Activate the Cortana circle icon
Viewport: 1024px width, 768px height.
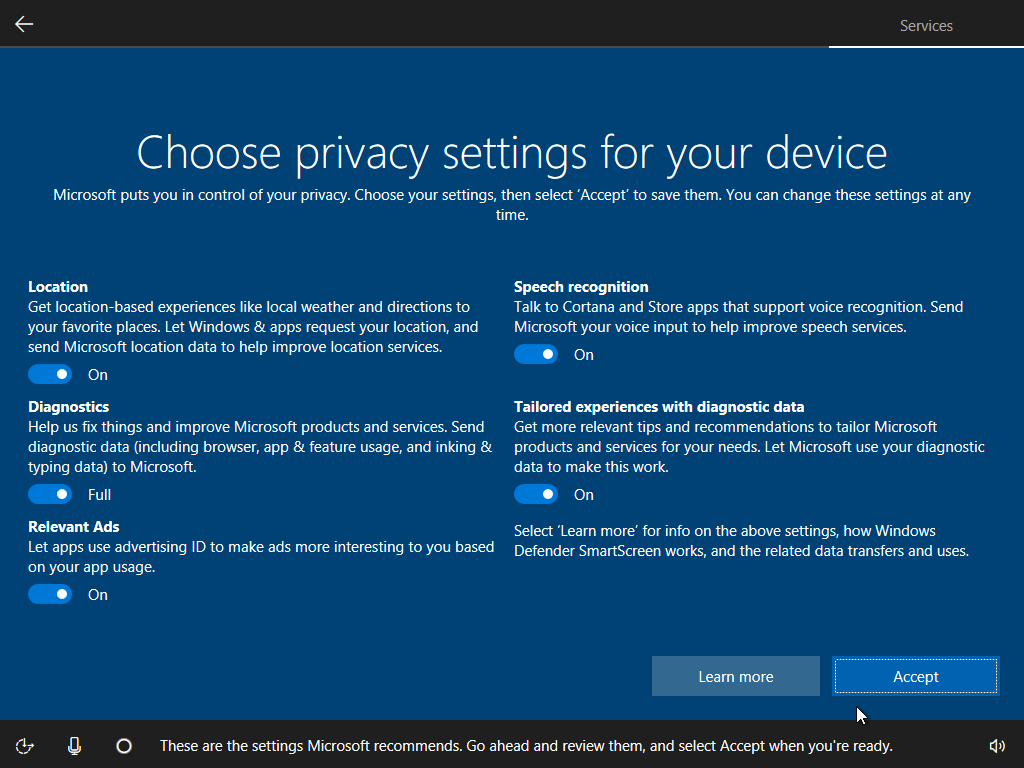click(x=124, y=745)
